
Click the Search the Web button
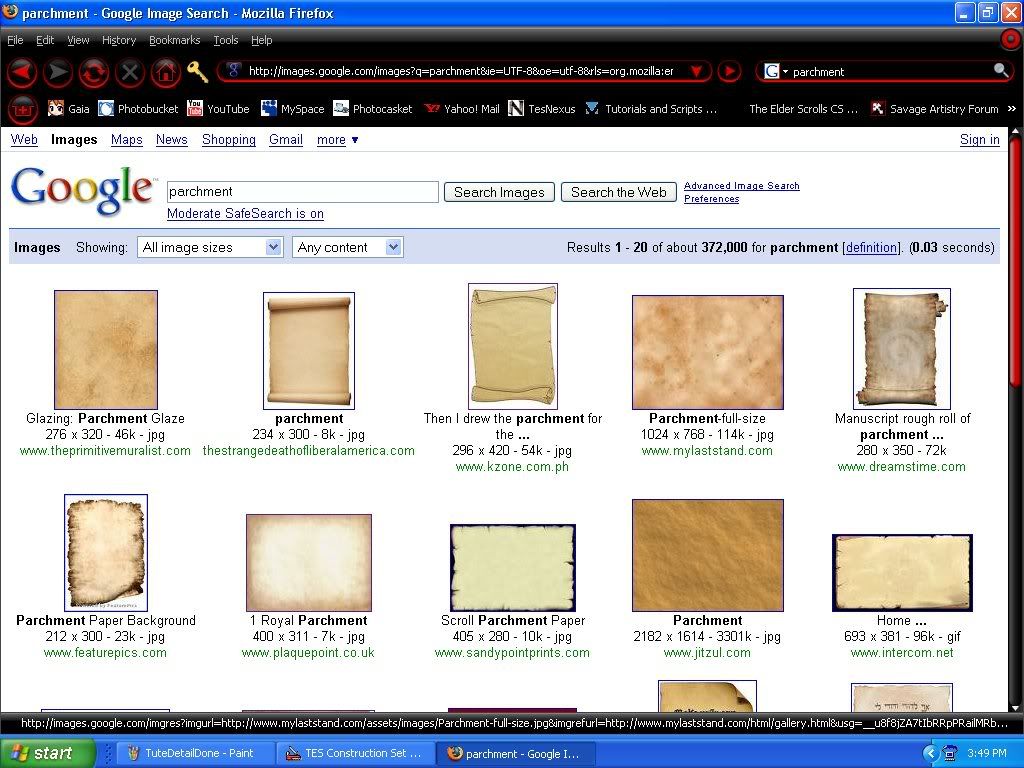click(x=618, y=193)
